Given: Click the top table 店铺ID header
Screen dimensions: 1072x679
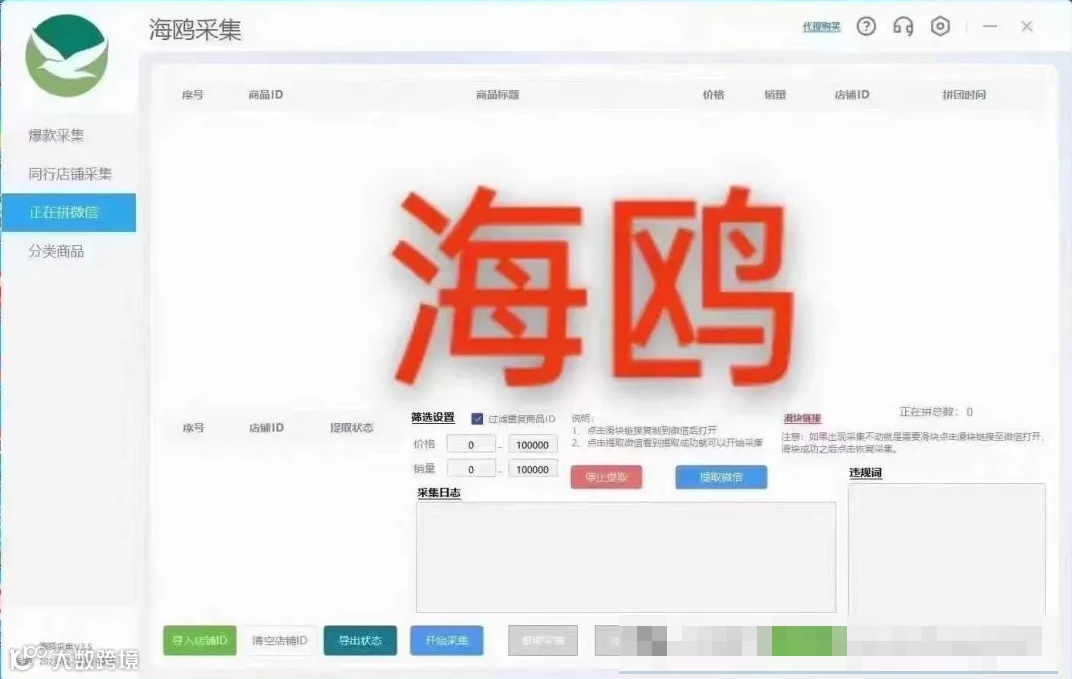Looking at the screenshot, I should point(852,94).
